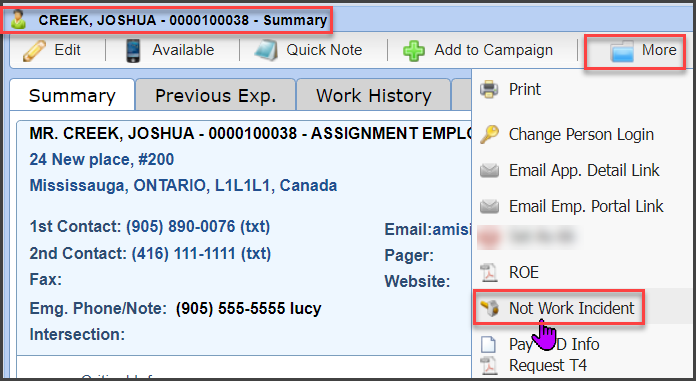
Task: Click the Email address value
Action: [x=452, y=230]
